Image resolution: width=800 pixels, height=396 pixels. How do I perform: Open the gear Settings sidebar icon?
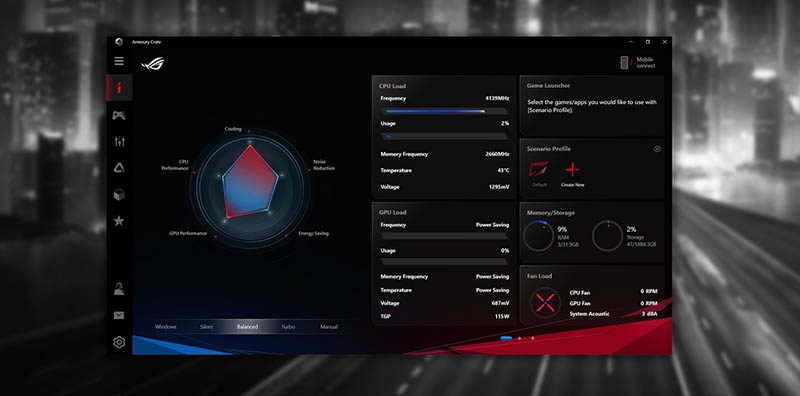(x=119, y=342)
